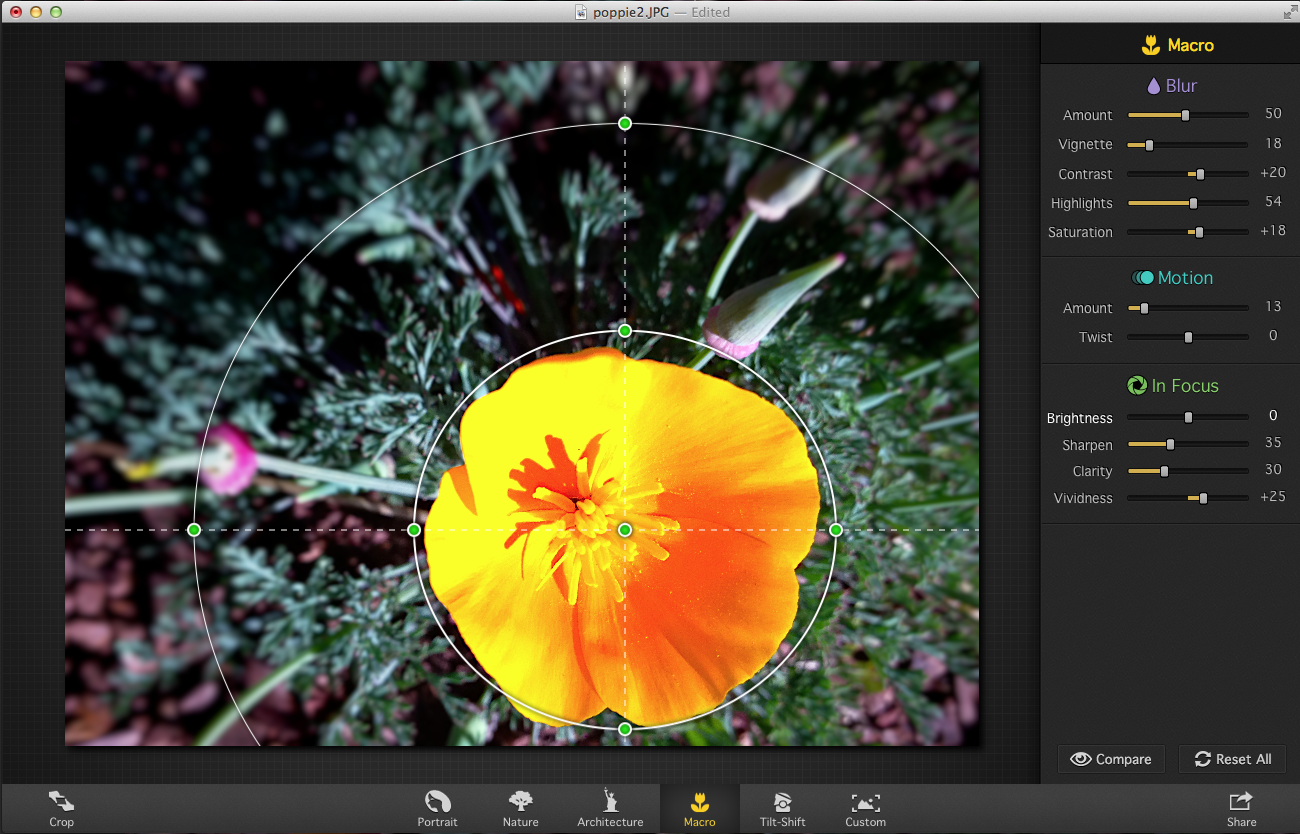The height and width of the screenshot is (834, 1300).
Task: Click the Blur Amount slider handle
Action: (1185, 115)
